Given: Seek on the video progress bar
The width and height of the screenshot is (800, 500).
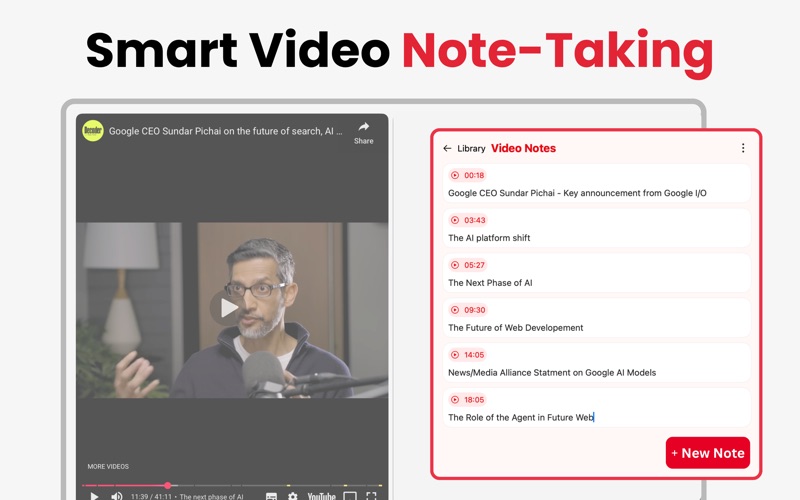Looking at the screenshot, I should 232,485.
